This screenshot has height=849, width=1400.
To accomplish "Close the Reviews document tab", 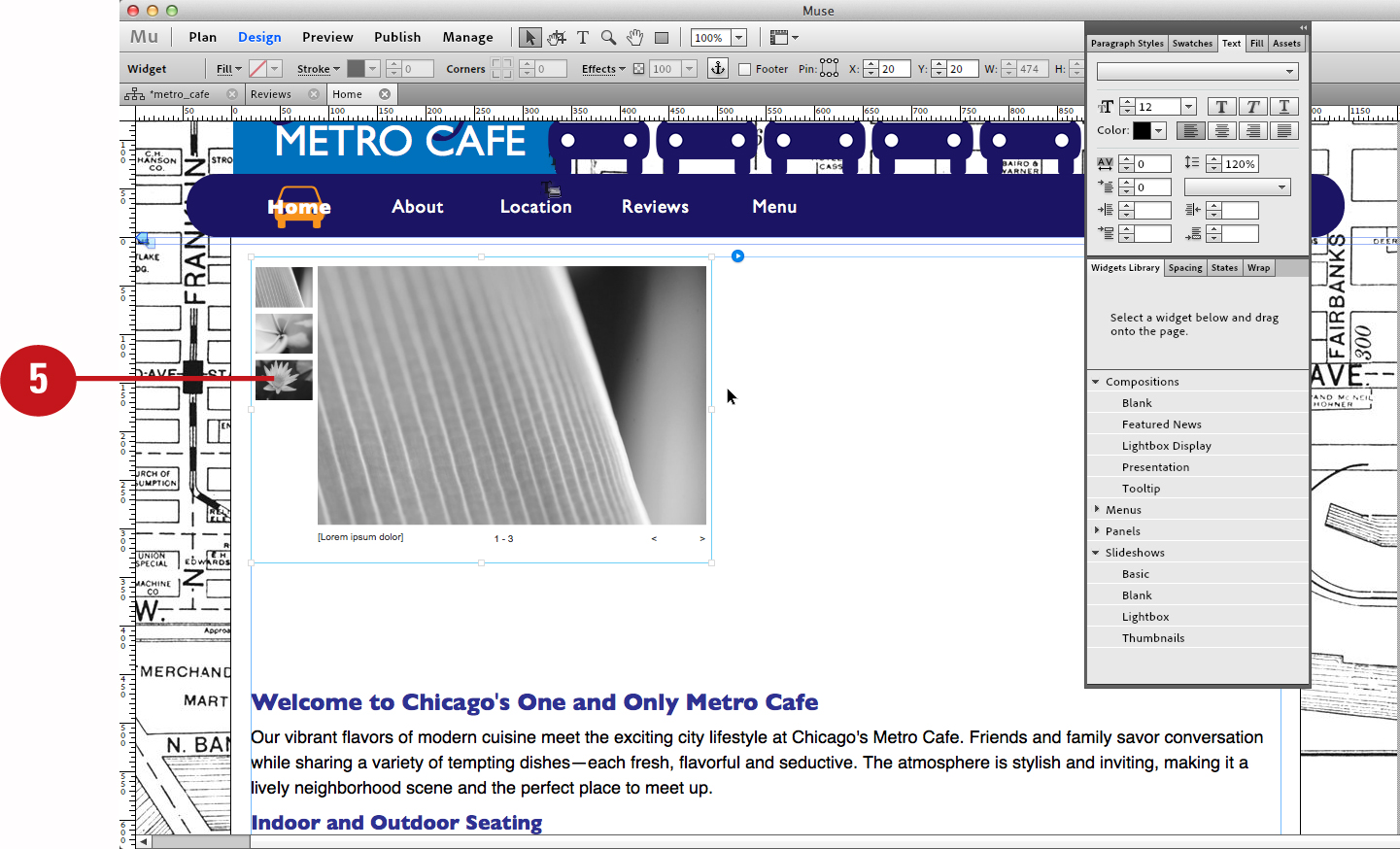I will 314,94.
